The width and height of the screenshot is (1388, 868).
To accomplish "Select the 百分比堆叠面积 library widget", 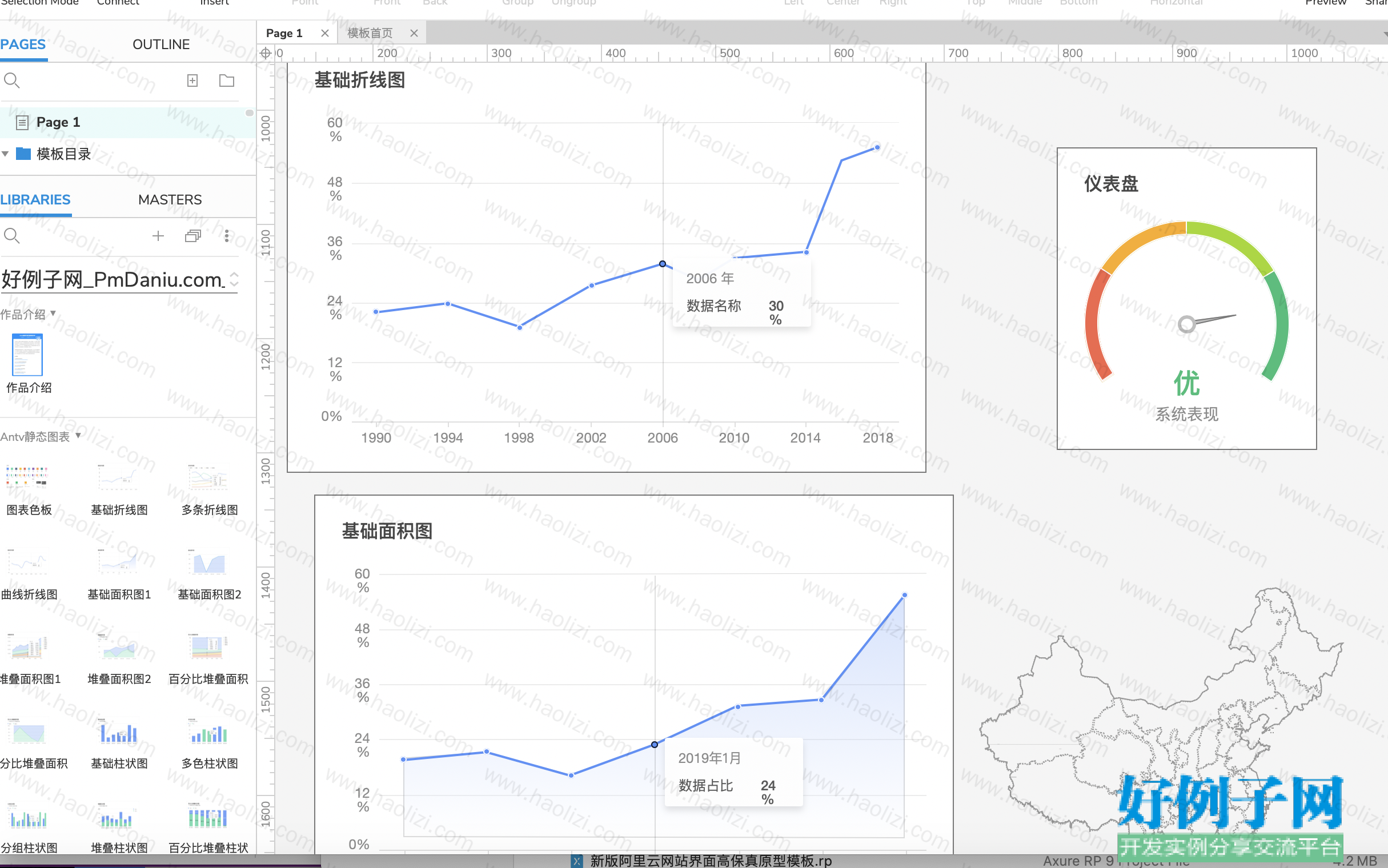I will pyautogui.click(x=208, y=658).
